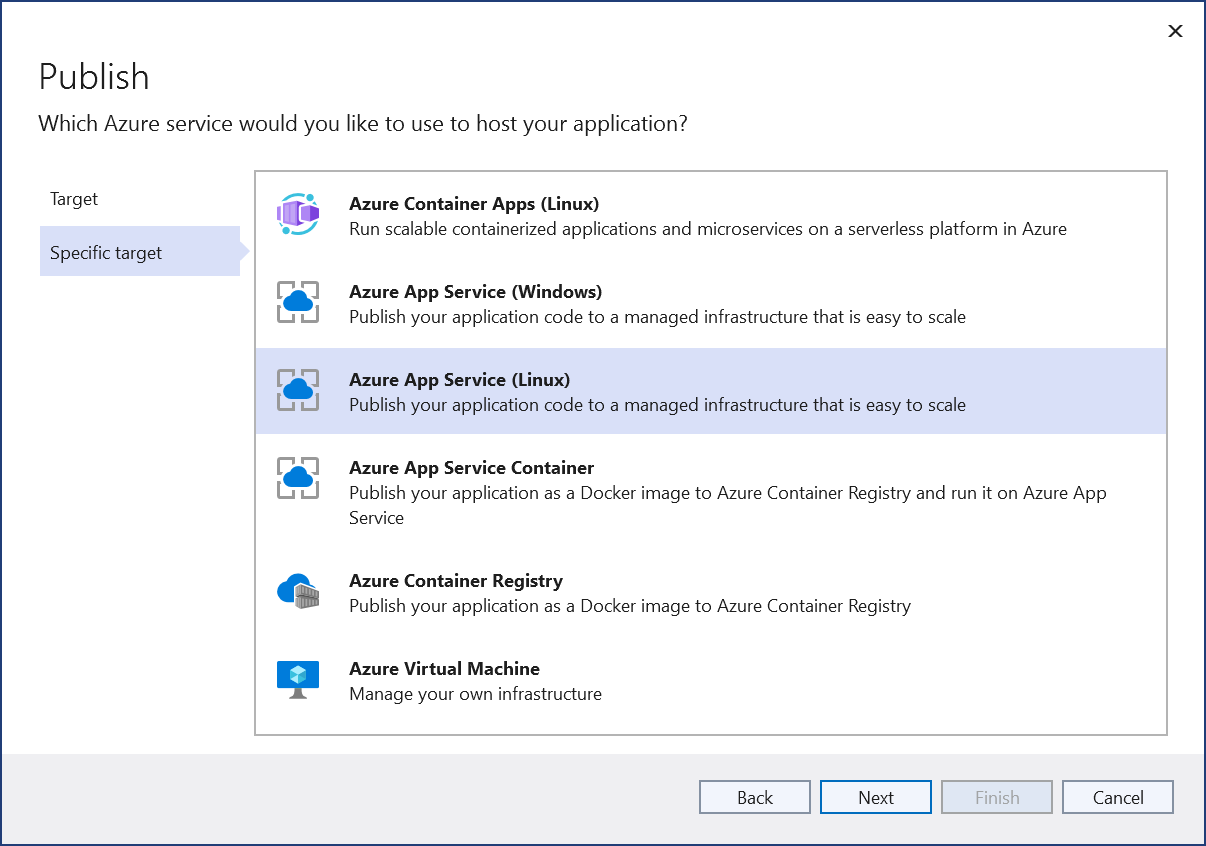Cancel the Publish dialog
This screenshot has width=1206, height=846.
1117,797
